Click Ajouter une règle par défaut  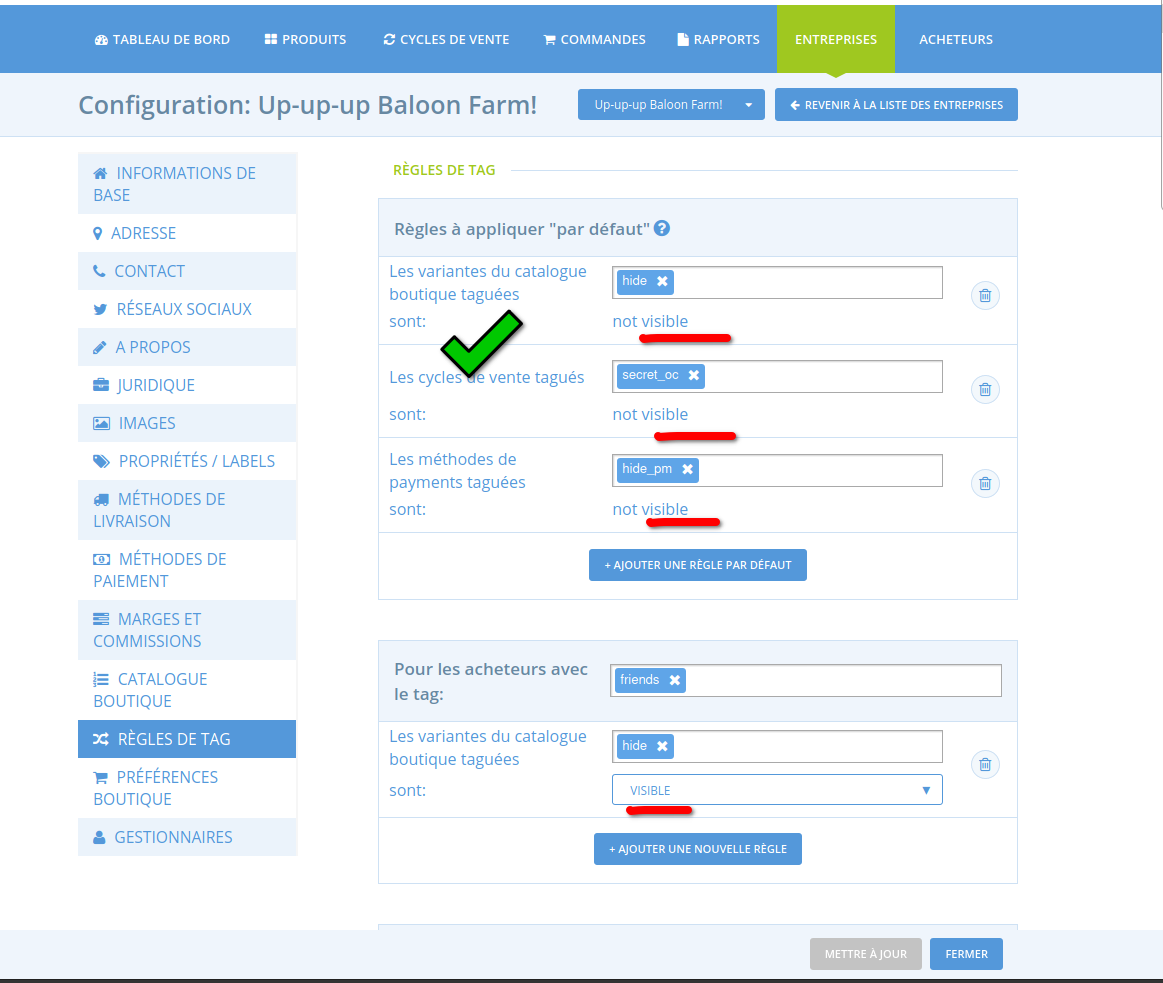coord(697,565)
